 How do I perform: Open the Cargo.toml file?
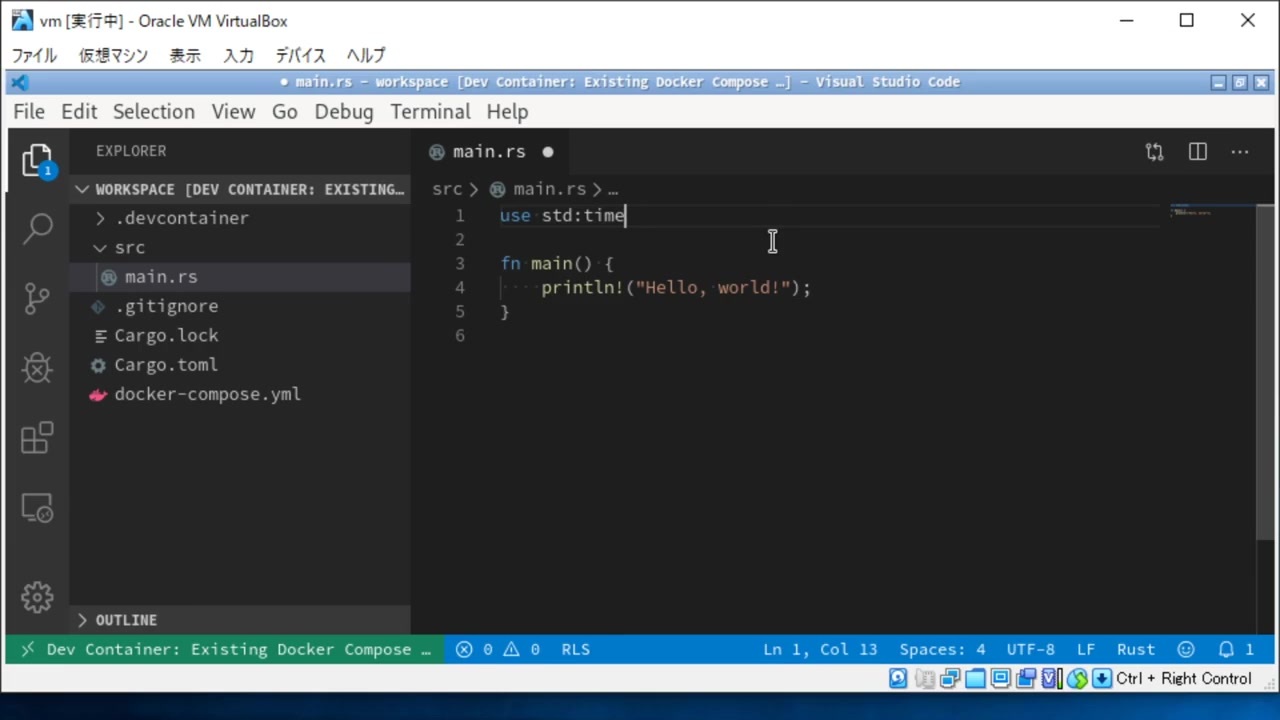coord(240,365)
